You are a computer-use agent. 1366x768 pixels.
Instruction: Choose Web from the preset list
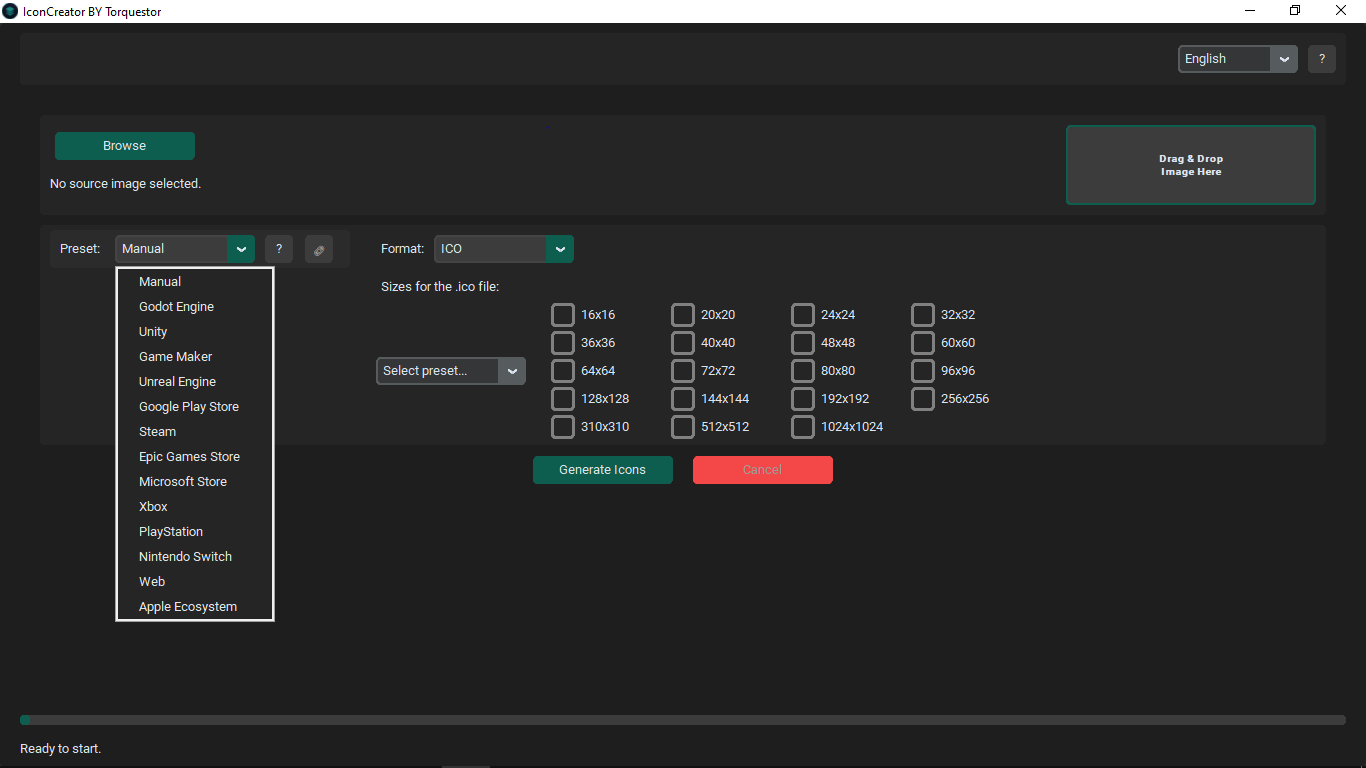coord(195,582)
